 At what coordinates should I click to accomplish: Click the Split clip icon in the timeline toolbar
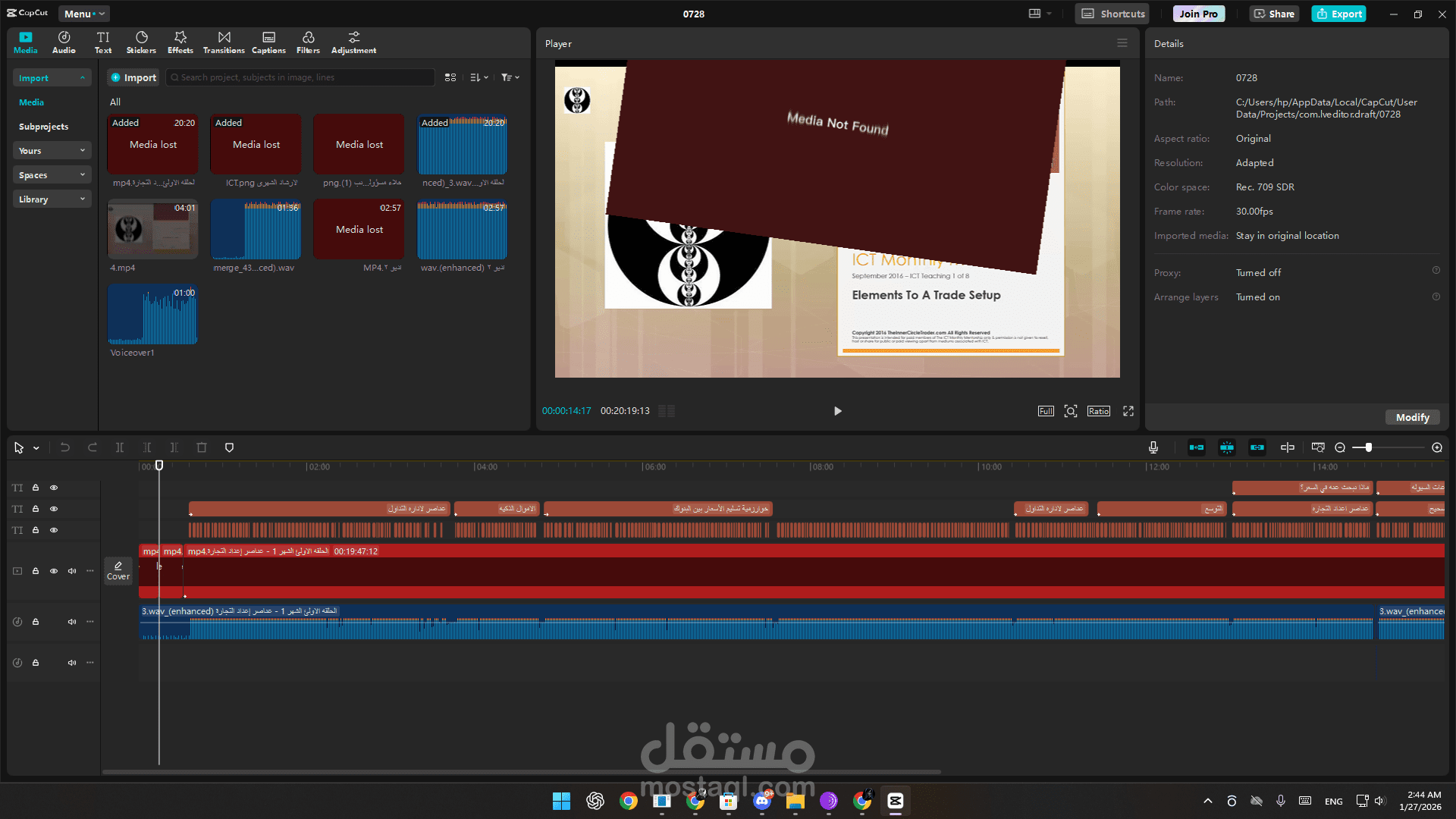pos(120,447)
